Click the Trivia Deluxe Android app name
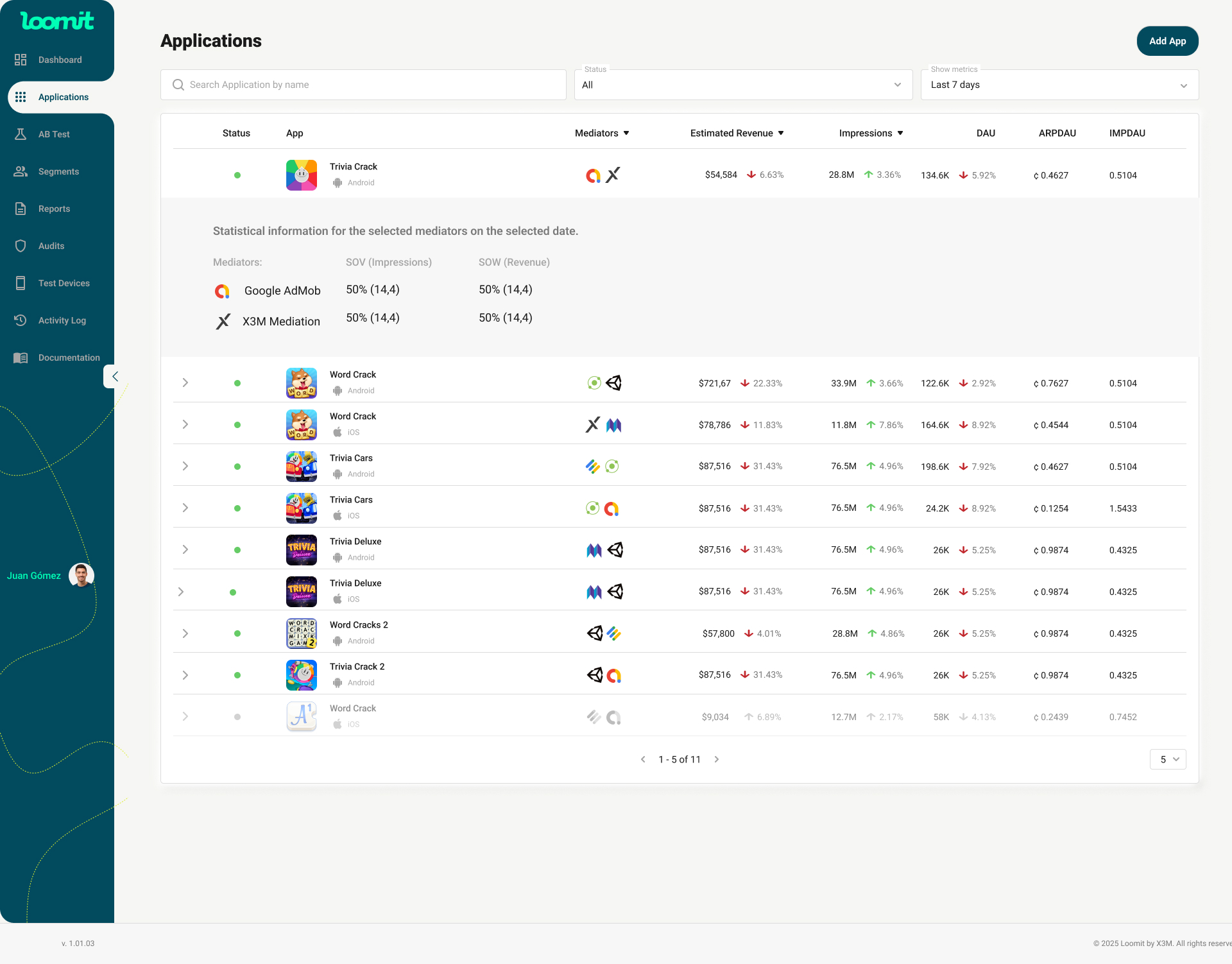 click(x=355, y=542)
